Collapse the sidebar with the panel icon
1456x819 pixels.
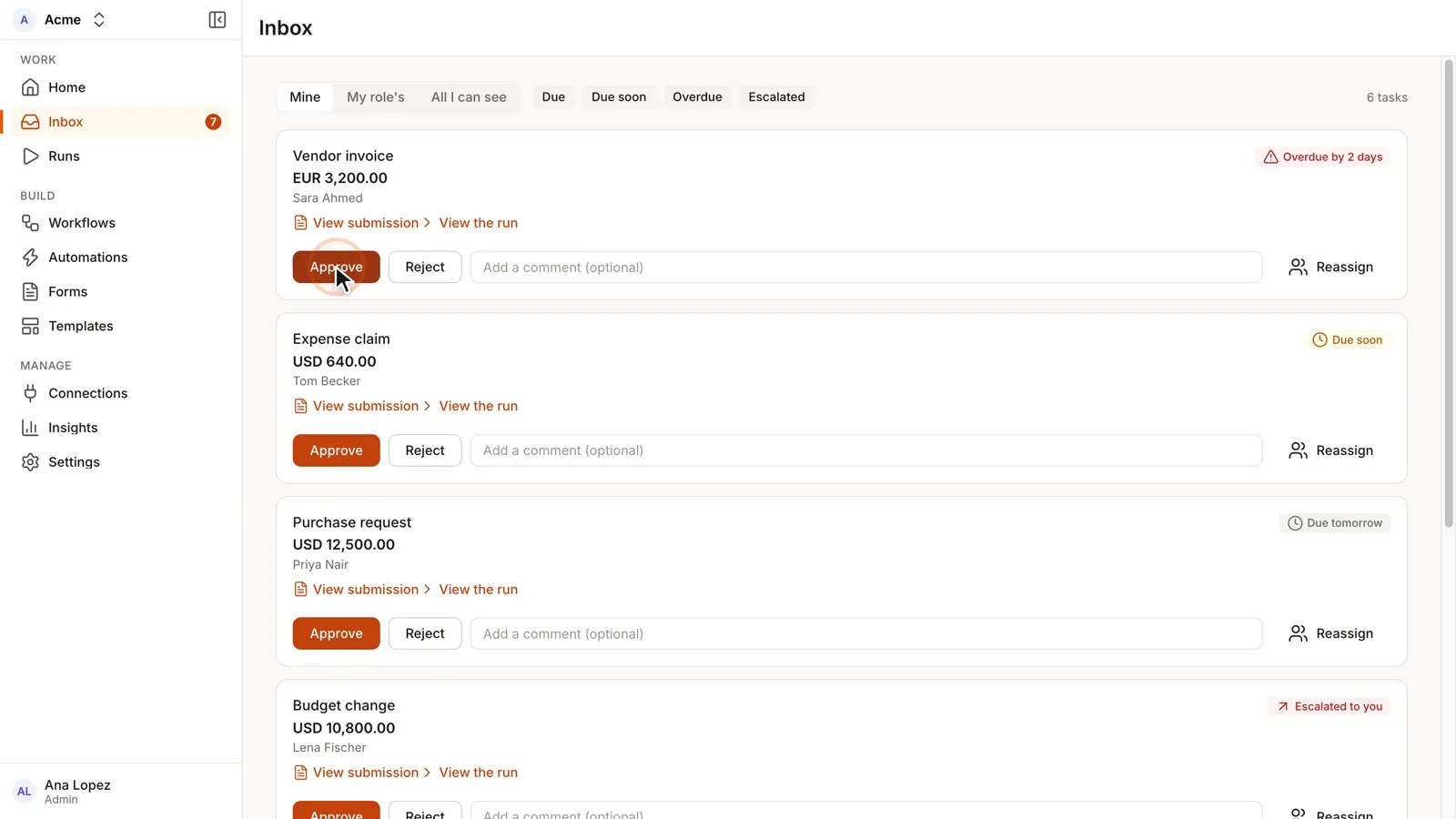coord(217,20)
